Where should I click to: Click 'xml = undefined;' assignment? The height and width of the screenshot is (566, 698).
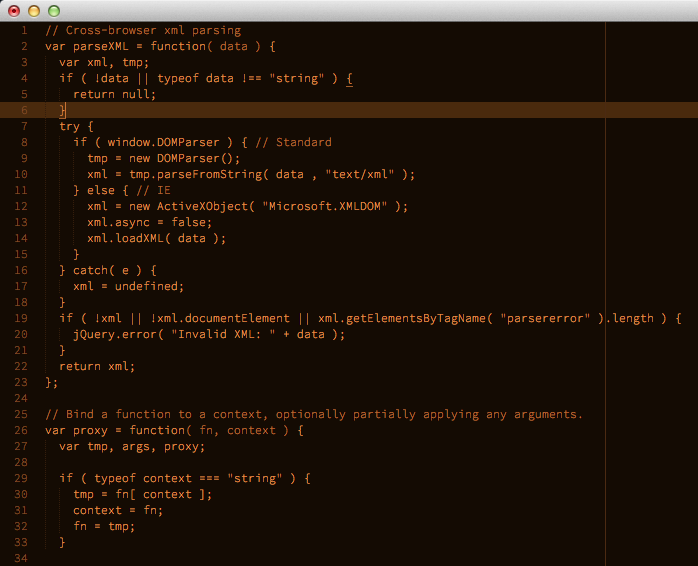(128, 286)
